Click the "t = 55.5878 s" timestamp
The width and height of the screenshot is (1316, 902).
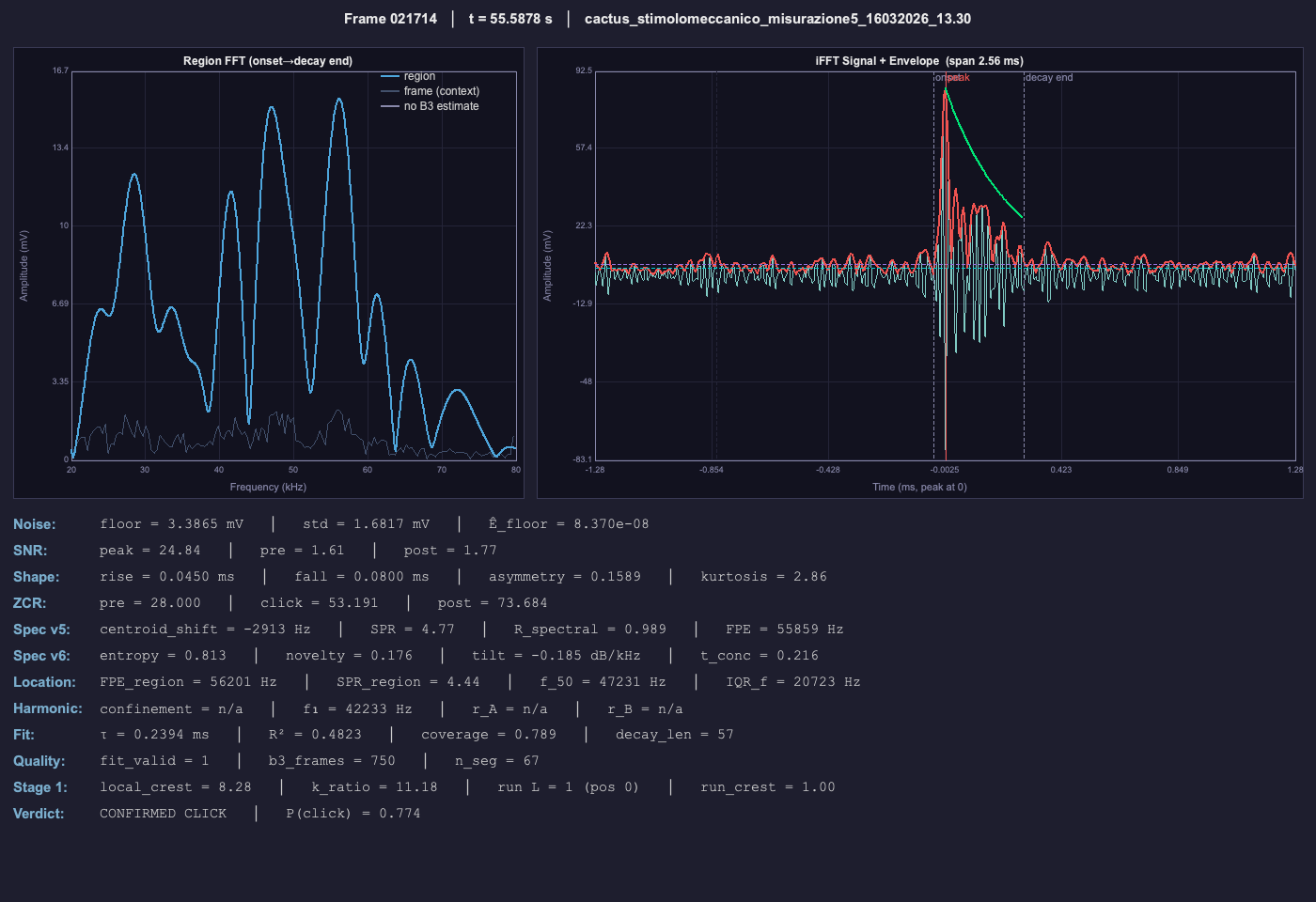coord(510,19)
